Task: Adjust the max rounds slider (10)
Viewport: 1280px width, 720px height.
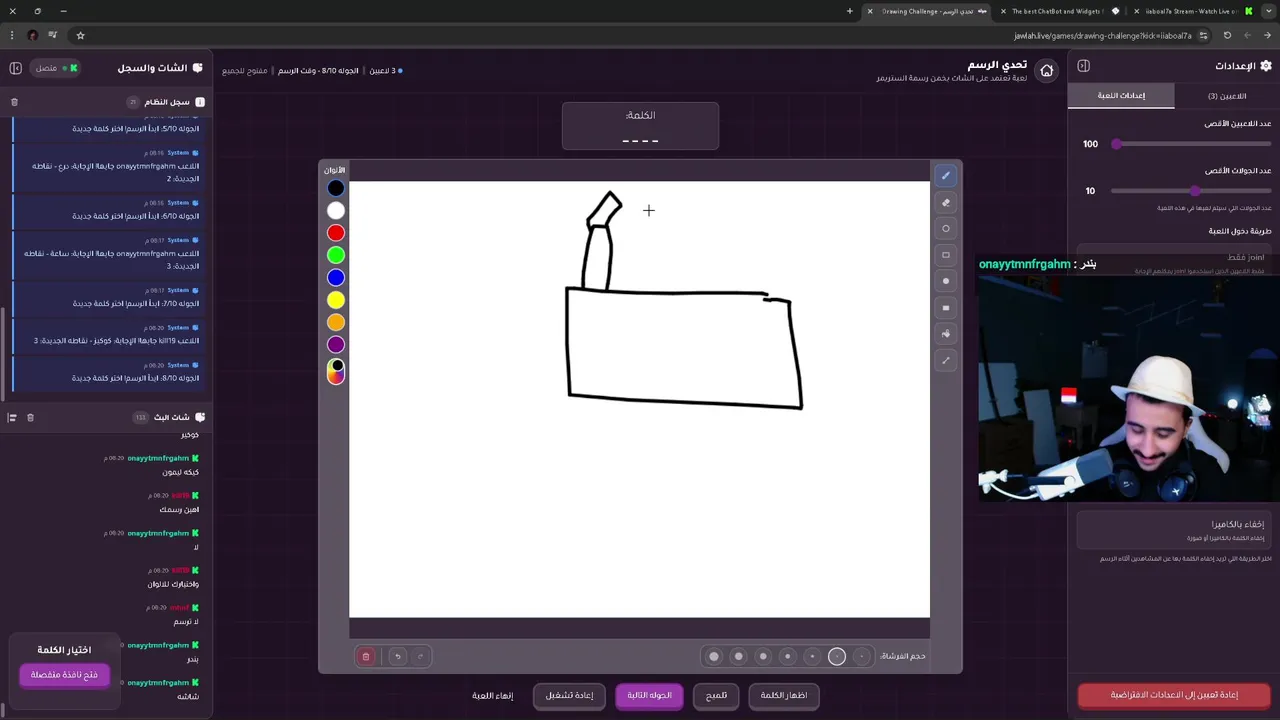Action: [x=1191, y=191]
